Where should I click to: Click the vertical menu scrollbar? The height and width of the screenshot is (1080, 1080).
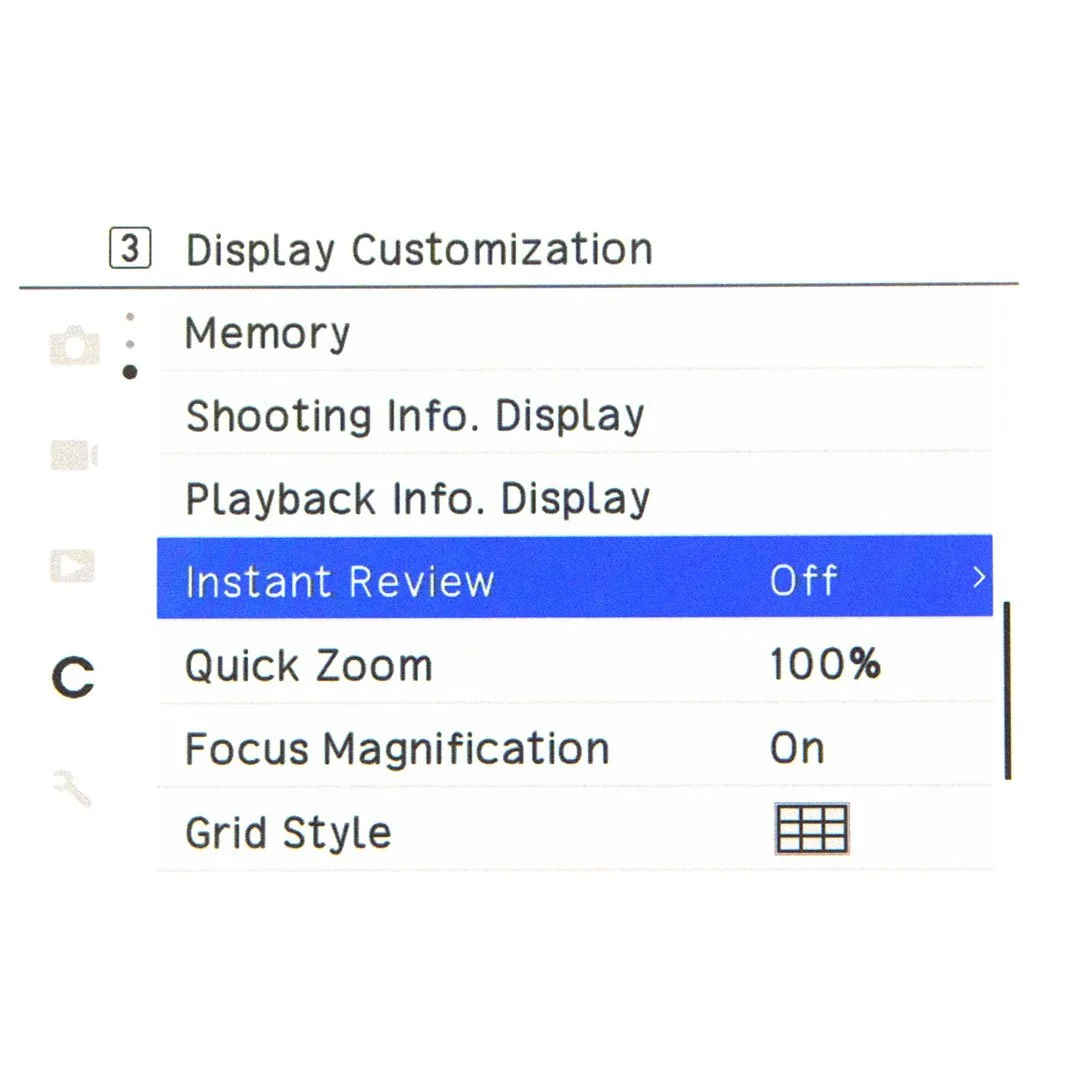pyautogui.click(x=1008, y=690)
